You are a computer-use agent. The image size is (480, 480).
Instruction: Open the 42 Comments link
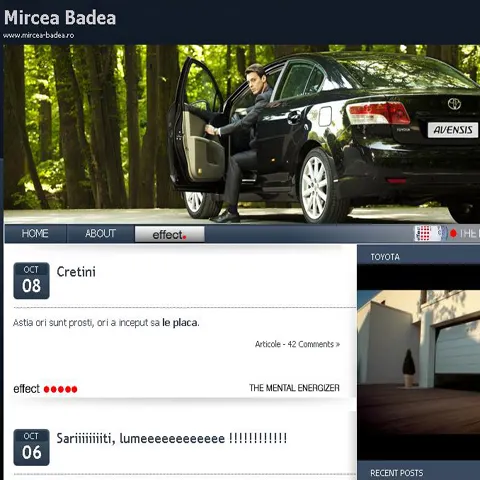313,344
